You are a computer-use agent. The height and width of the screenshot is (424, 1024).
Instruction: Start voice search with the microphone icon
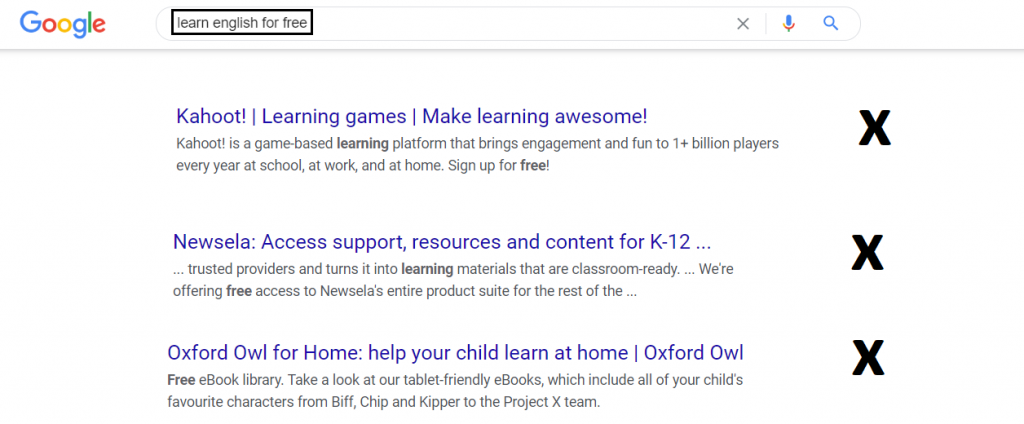789,24
